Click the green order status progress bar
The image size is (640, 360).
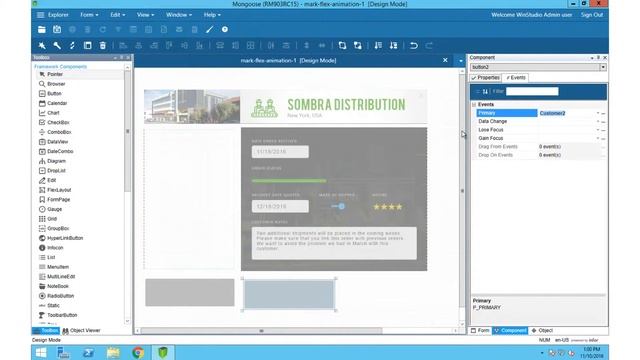[289, 180]
